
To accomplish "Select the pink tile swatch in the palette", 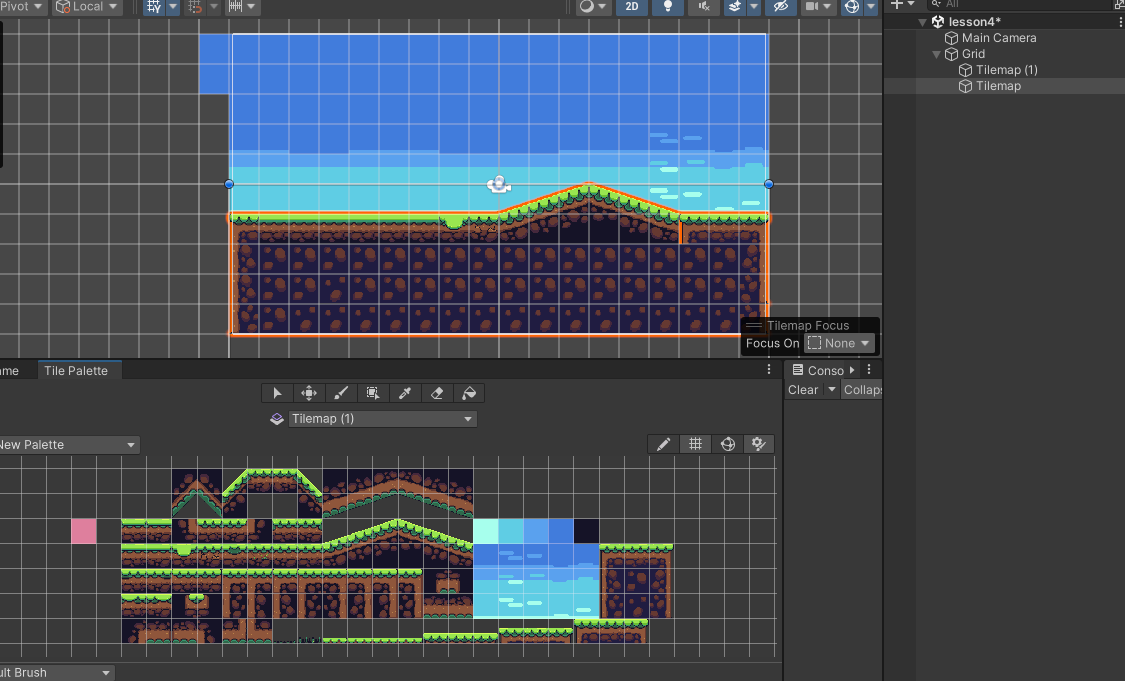I will 84,531.
